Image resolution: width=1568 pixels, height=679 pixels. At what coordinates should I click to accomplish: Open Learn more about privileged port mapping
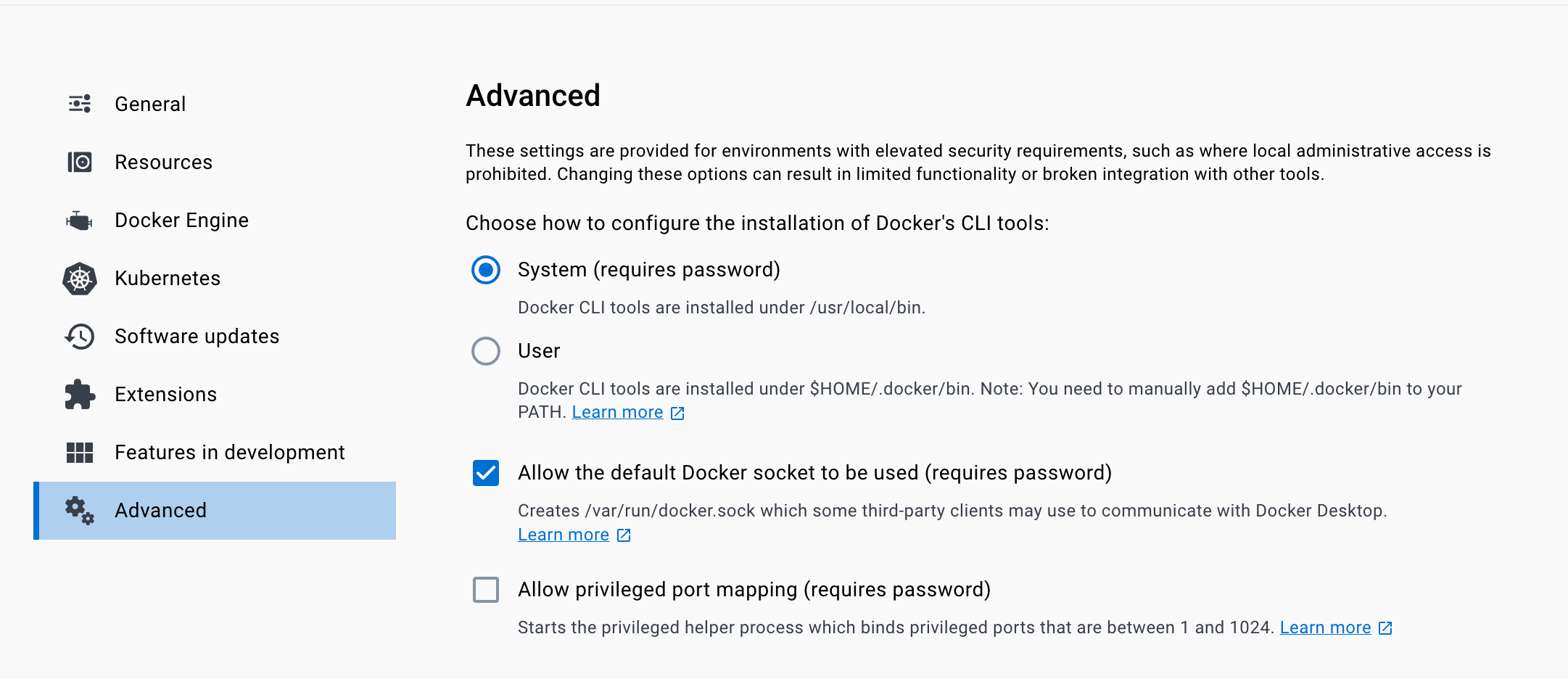click(x=1325, y=627)
